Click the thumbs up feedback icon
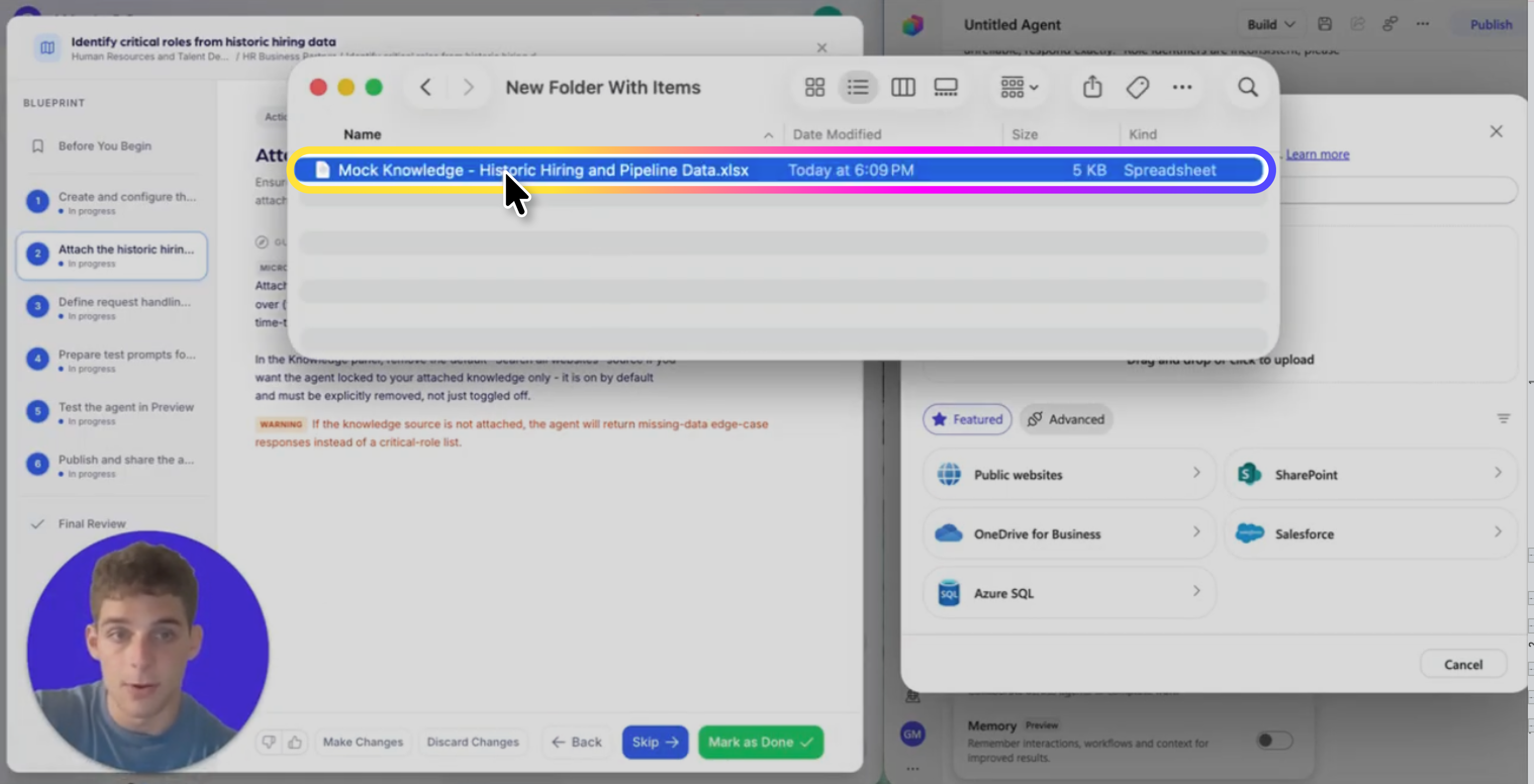The image size is (1534, 784). [x=294, y=742]
